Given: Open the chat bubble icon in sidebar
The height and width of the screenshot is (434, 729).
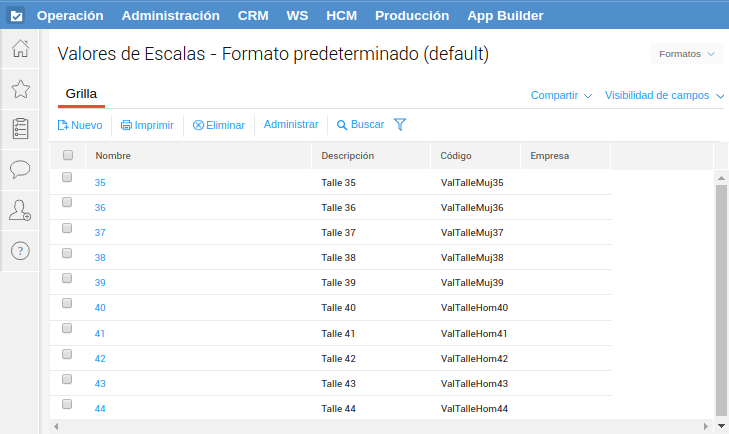Looking at the screenshot, I should pyautogui.click(x=20, y=169).
